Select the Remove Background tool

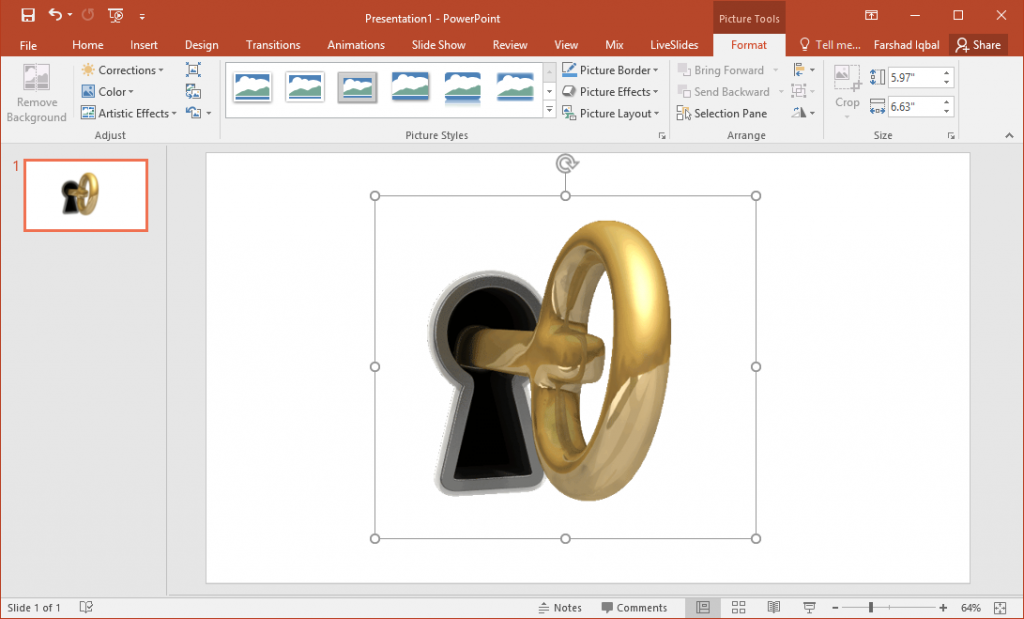(x=36, y=93)
